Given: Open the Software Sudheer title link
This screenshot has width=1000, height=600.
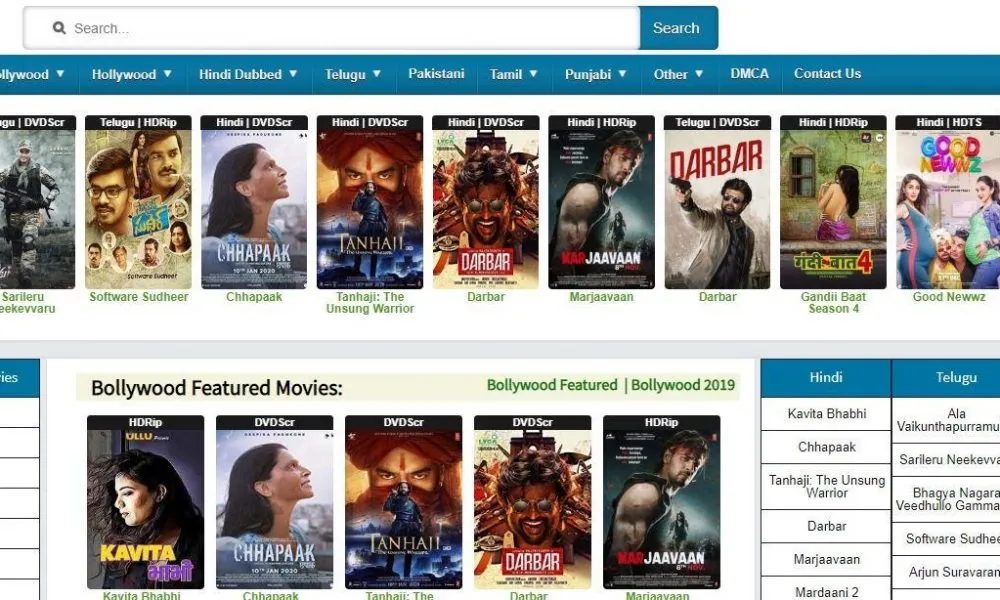Looking at the screenshot, I should pyautogui.click(x=139, y=297).
